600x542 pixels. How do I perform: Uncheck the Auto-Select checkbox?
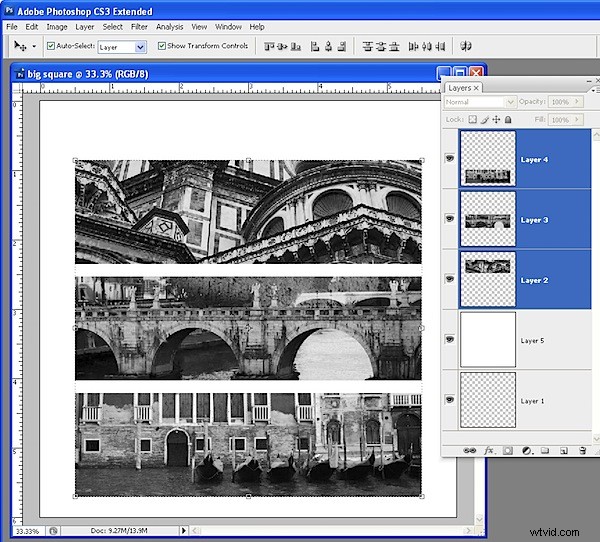point(51,46)
